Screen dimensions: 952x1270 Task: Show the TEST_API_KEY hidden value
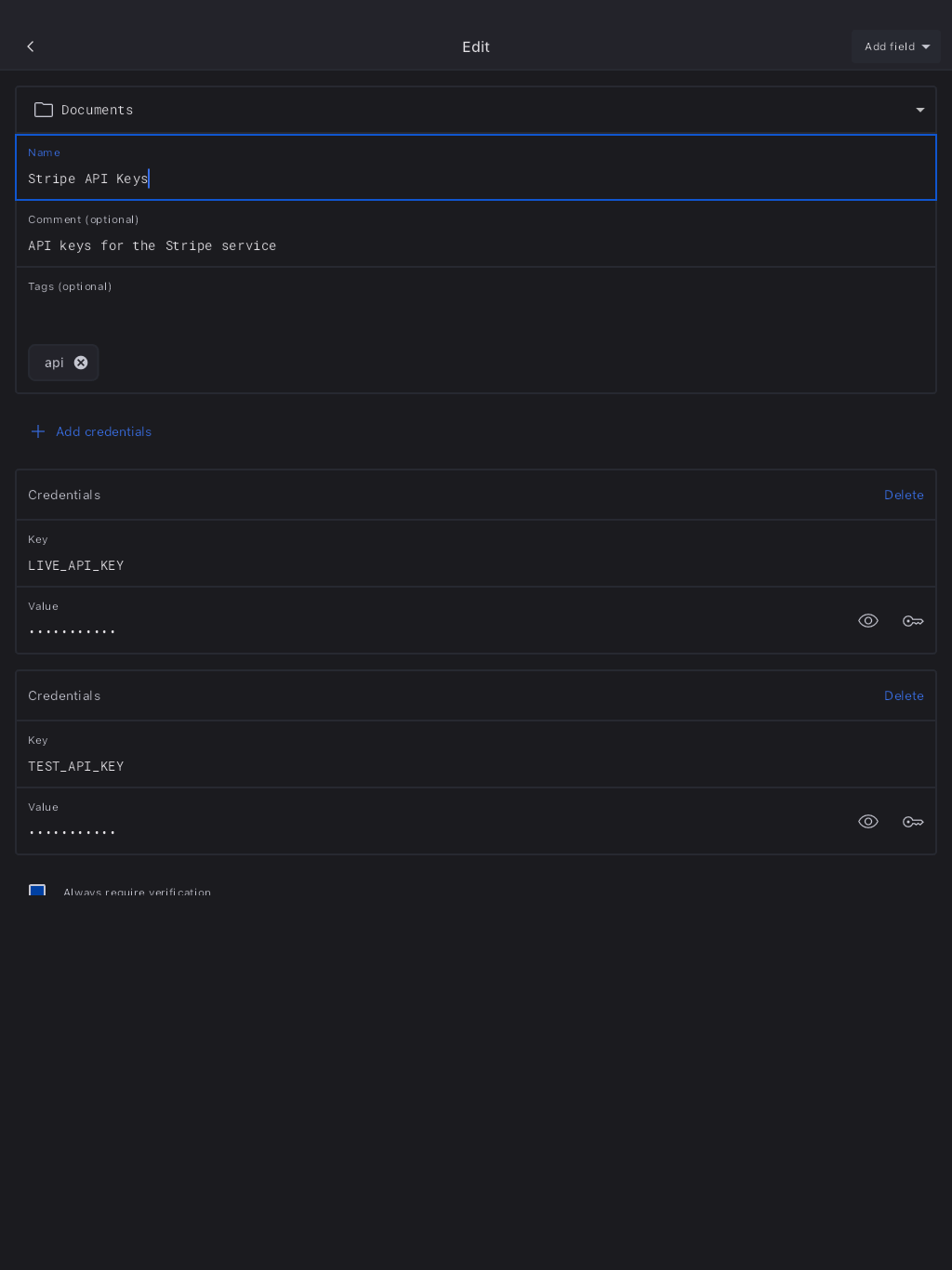point(868,822)
